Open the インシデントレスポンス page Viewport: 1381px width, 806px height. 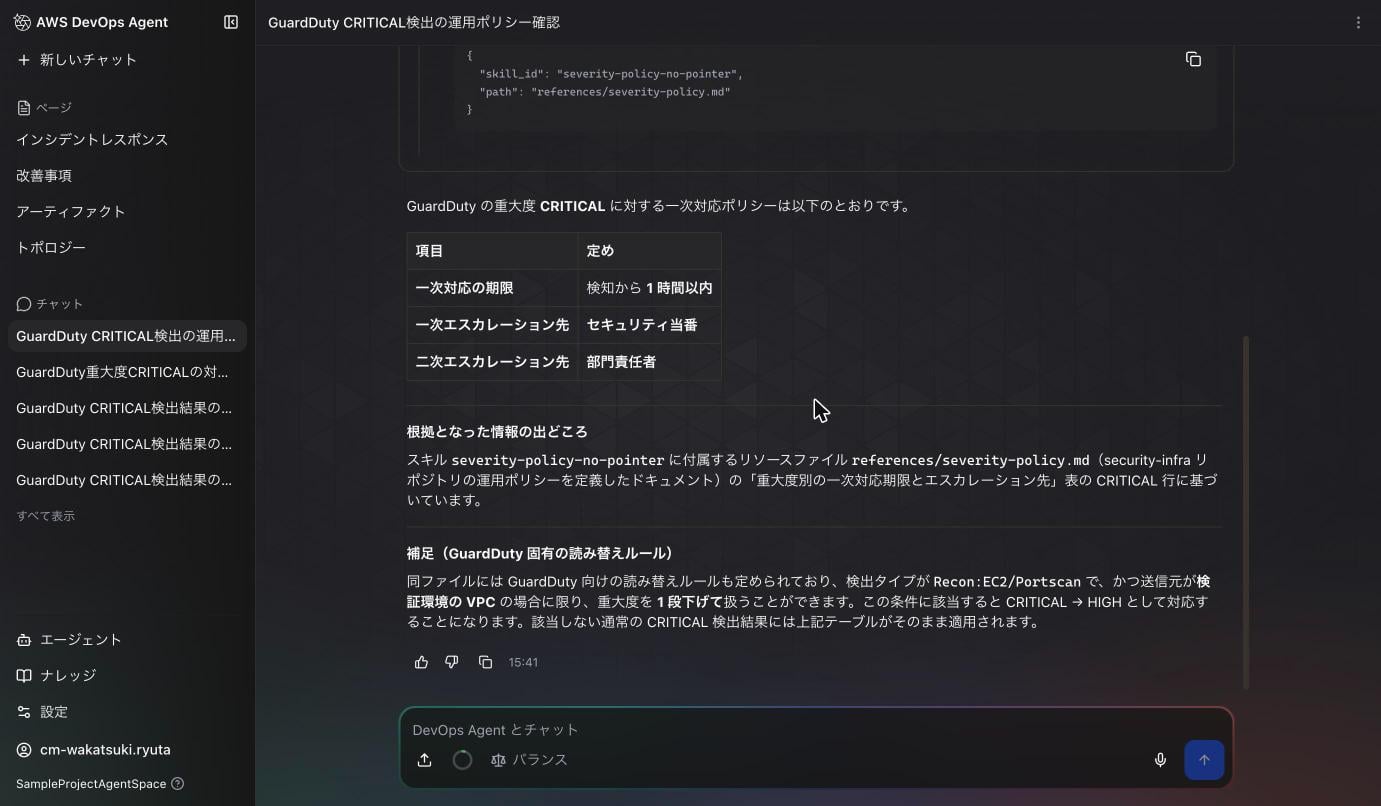click(92, 140)
